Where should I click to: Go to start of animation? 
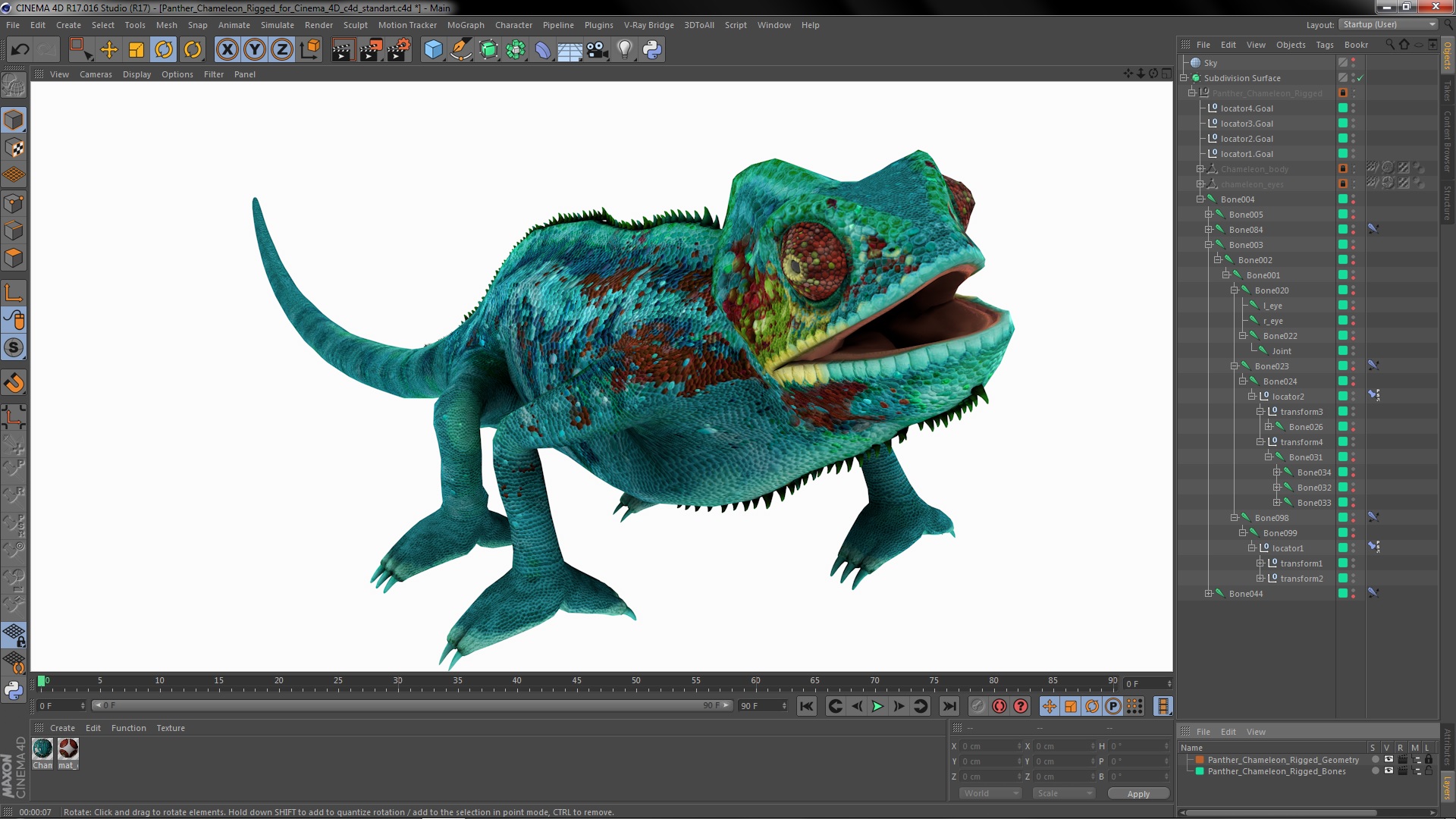807,707
